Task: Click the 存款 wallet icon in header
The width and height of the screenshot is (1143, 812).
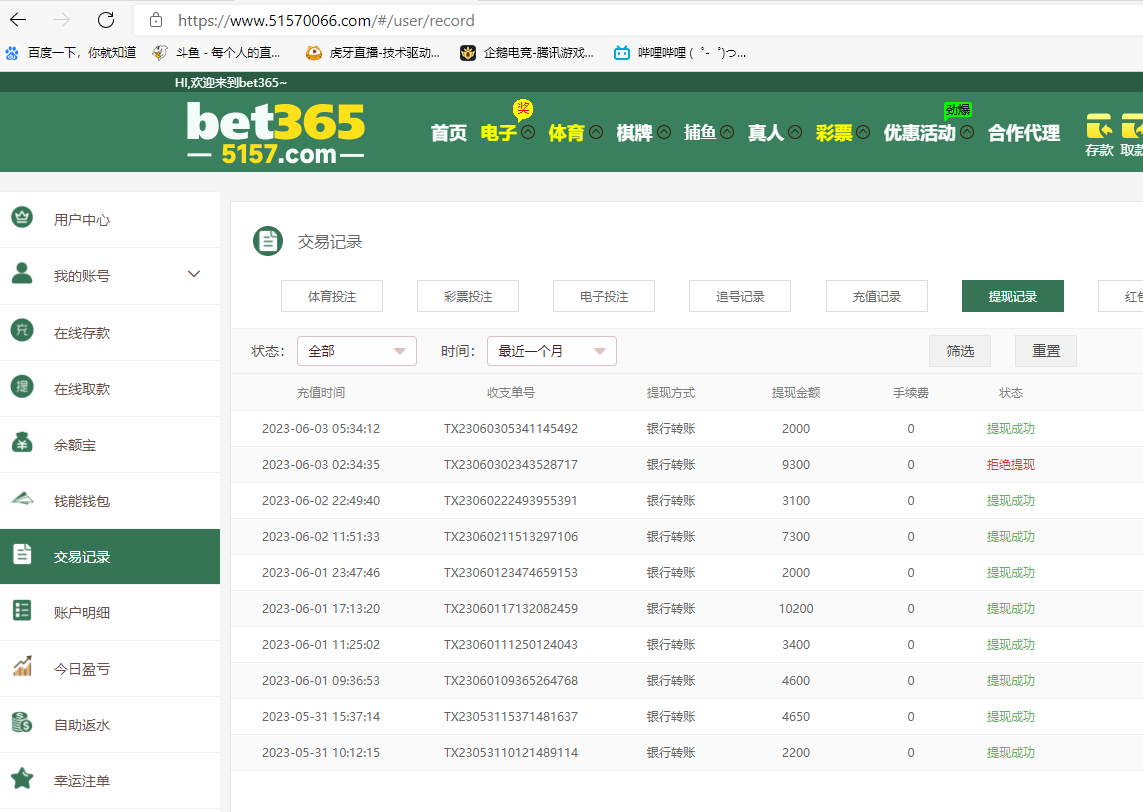Action: point(1099,127)
